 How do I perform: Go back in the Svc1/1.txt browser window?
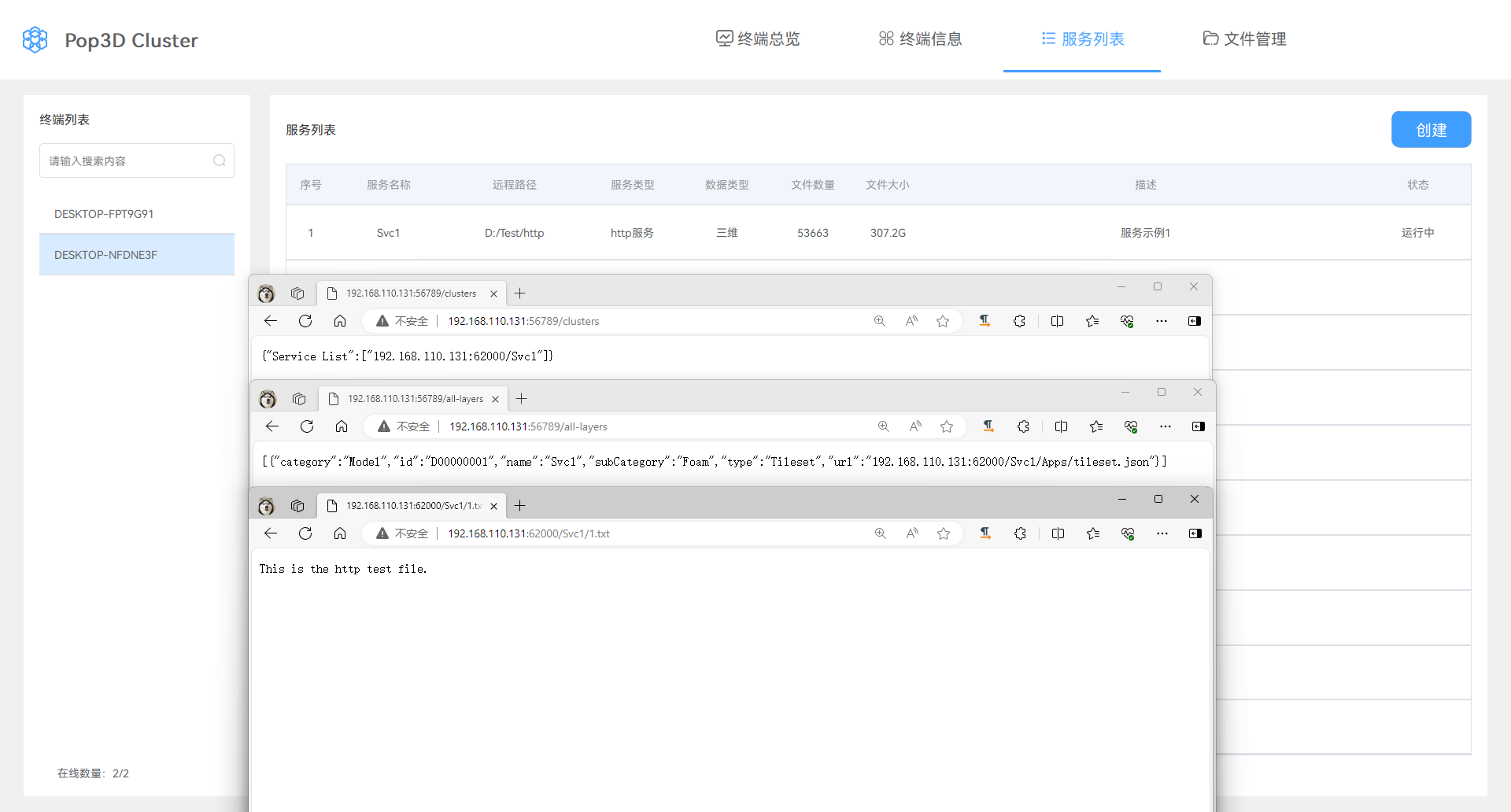271,533
